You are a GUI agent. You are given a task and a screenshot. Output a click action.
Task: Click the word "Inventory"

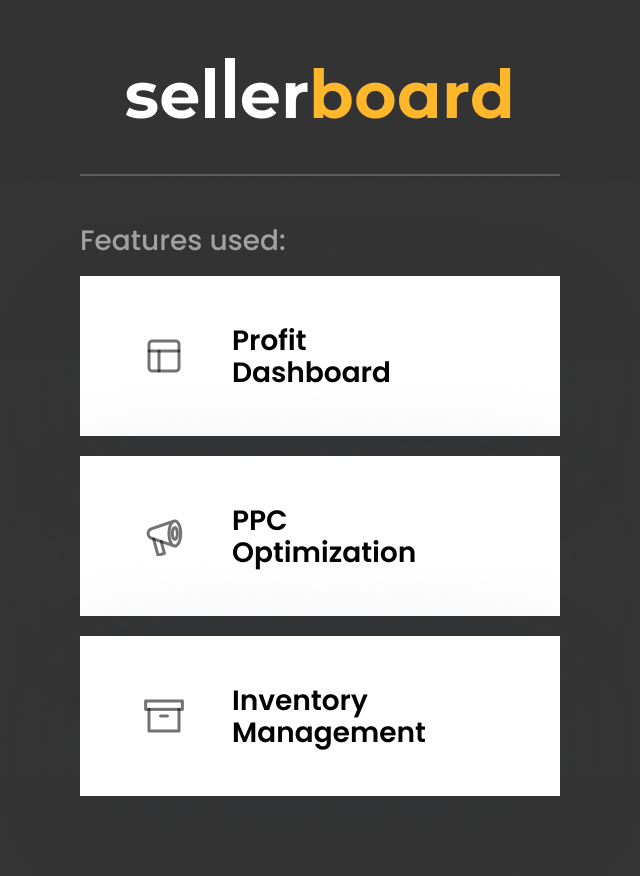click(299, 701)
